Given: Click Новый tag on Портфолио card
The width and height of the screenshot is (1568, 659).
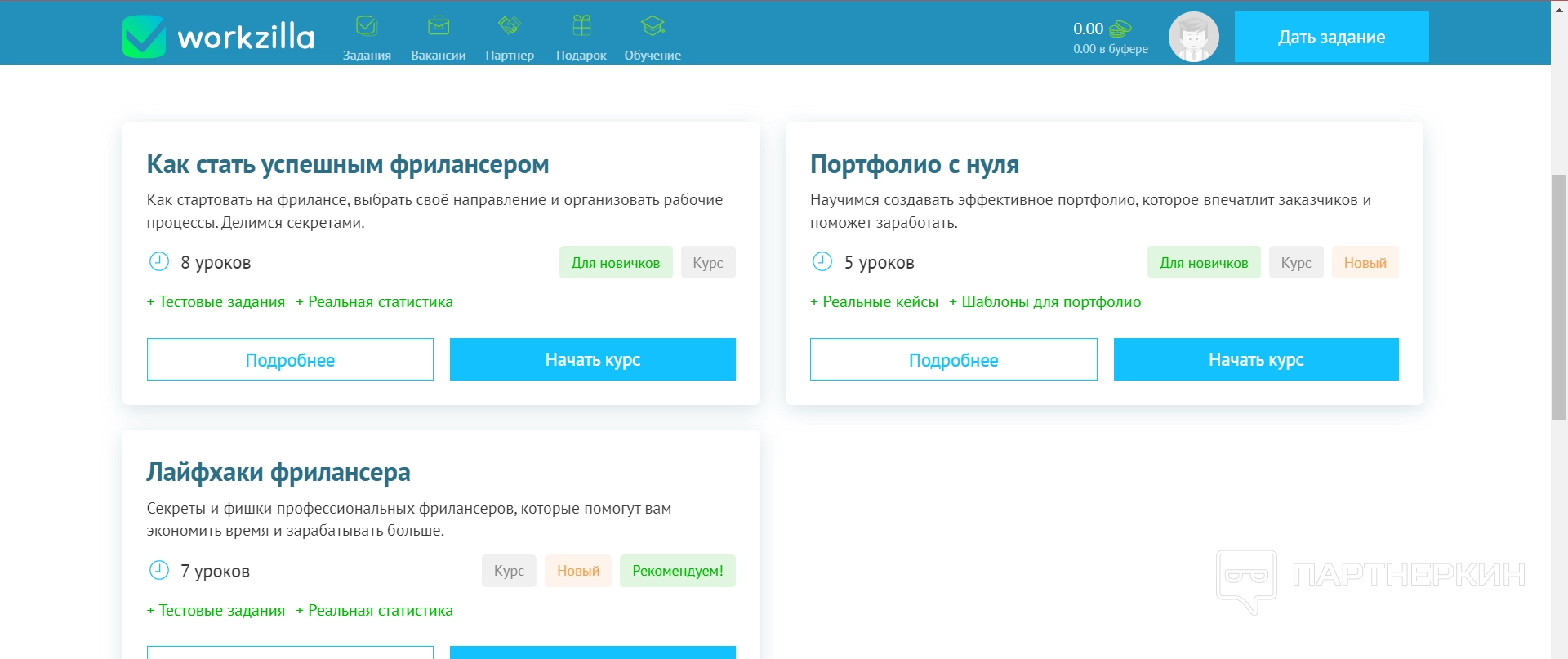Looking at the screenshot, I should point(1365,262).
